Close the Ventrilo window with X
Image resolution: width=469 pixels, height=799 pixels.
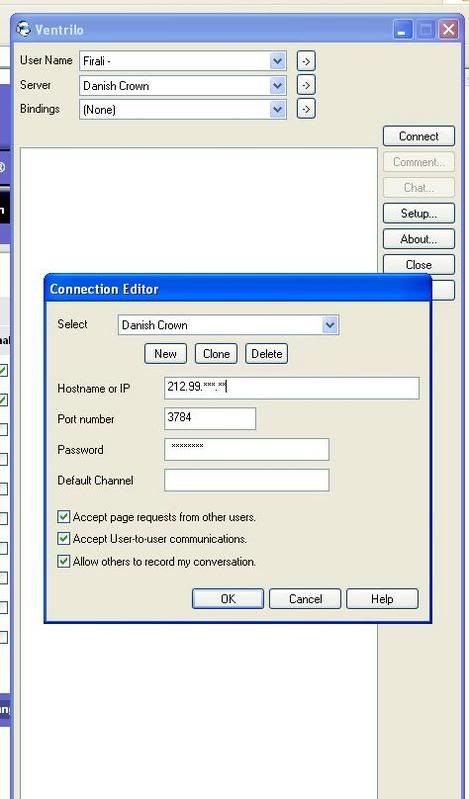(449, 30)
